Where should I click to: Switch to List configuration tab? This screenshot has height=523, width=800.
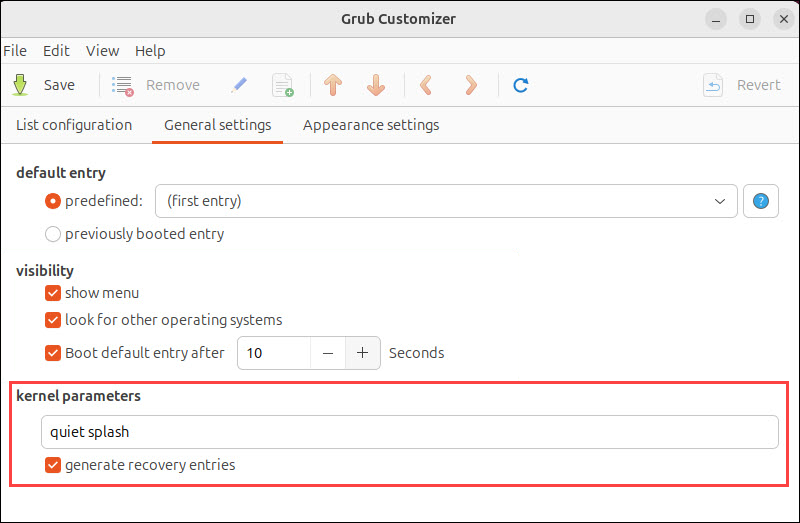pyautogui.click(x=74, y=125)
